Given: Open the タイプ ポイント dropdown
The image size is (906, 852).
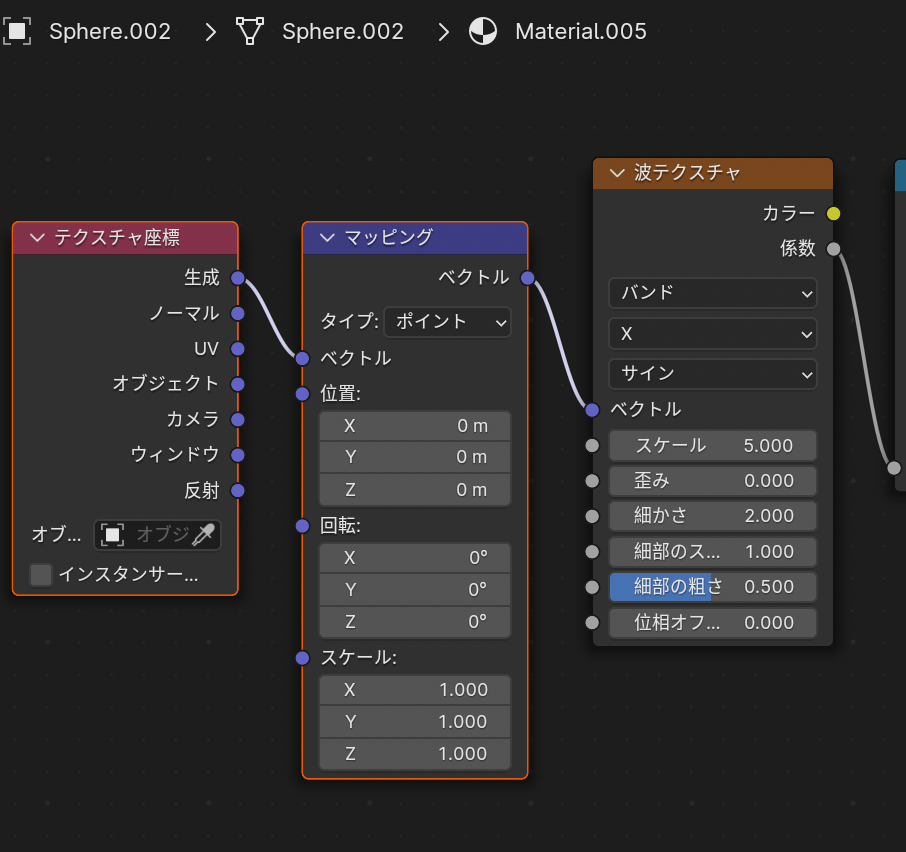Looking at the screenshot, I should 447,322.
